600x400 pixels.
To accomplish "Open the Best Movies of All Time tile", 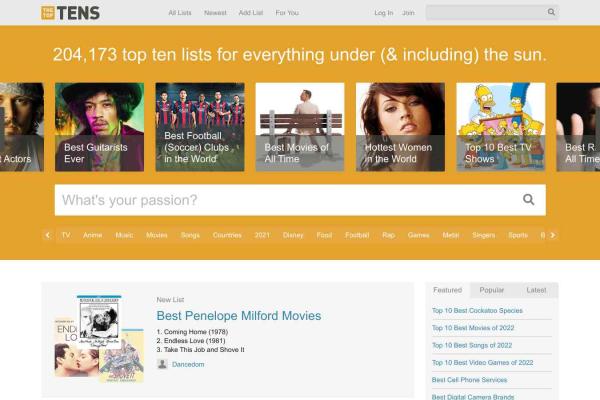I will (x=300, y=127).
